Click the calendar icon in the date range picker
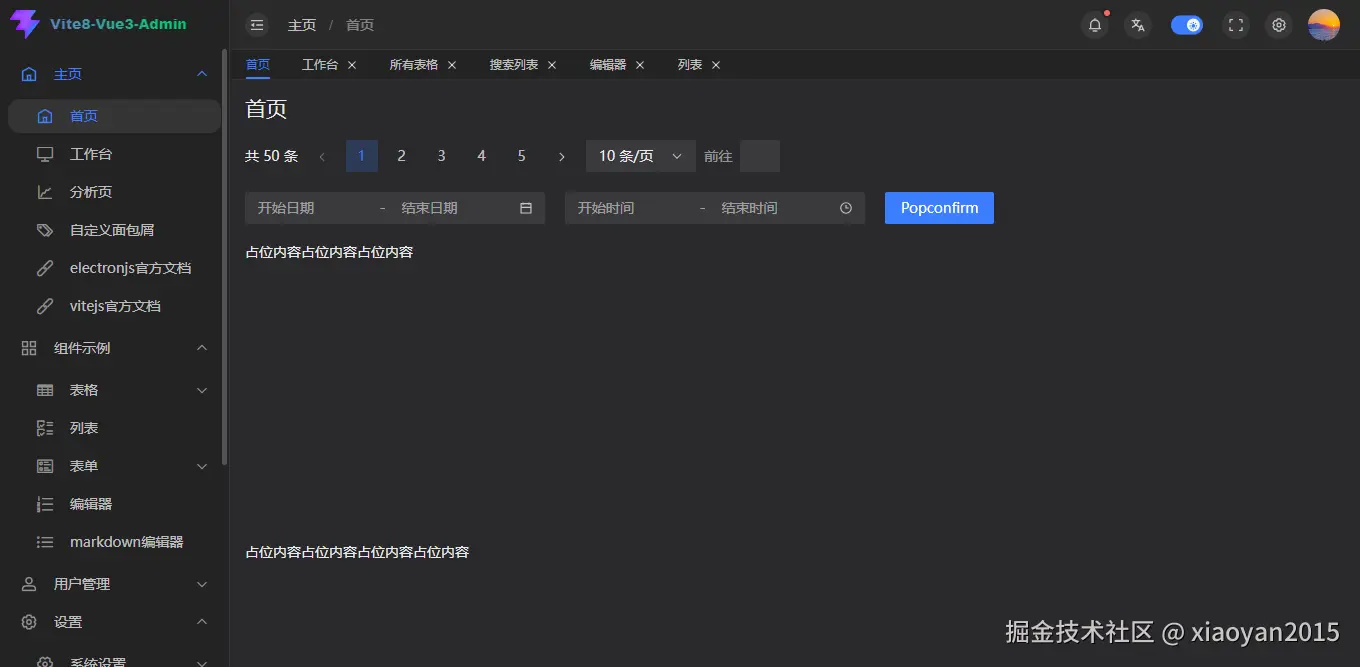Viewport: 1360px width, 667px height. click(x=526, y=208)
